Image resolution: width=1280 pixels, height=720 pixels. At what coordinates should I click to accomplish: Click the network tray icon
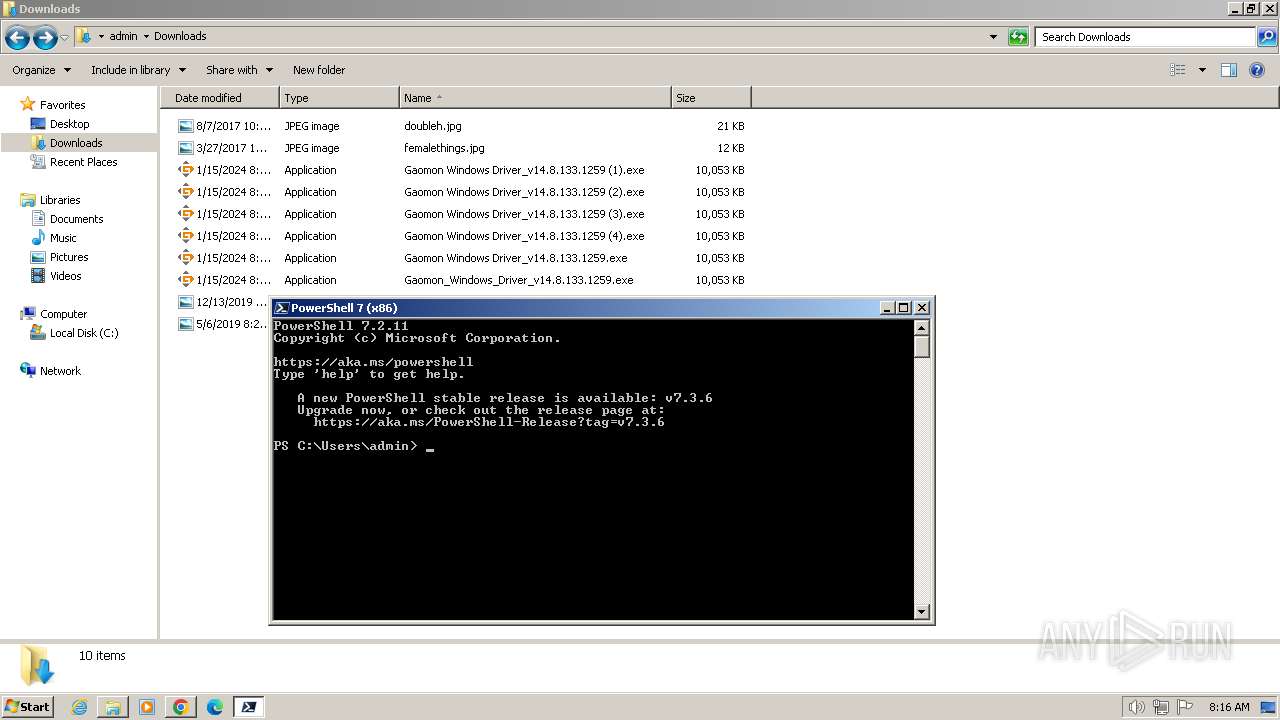point(1161,707)
